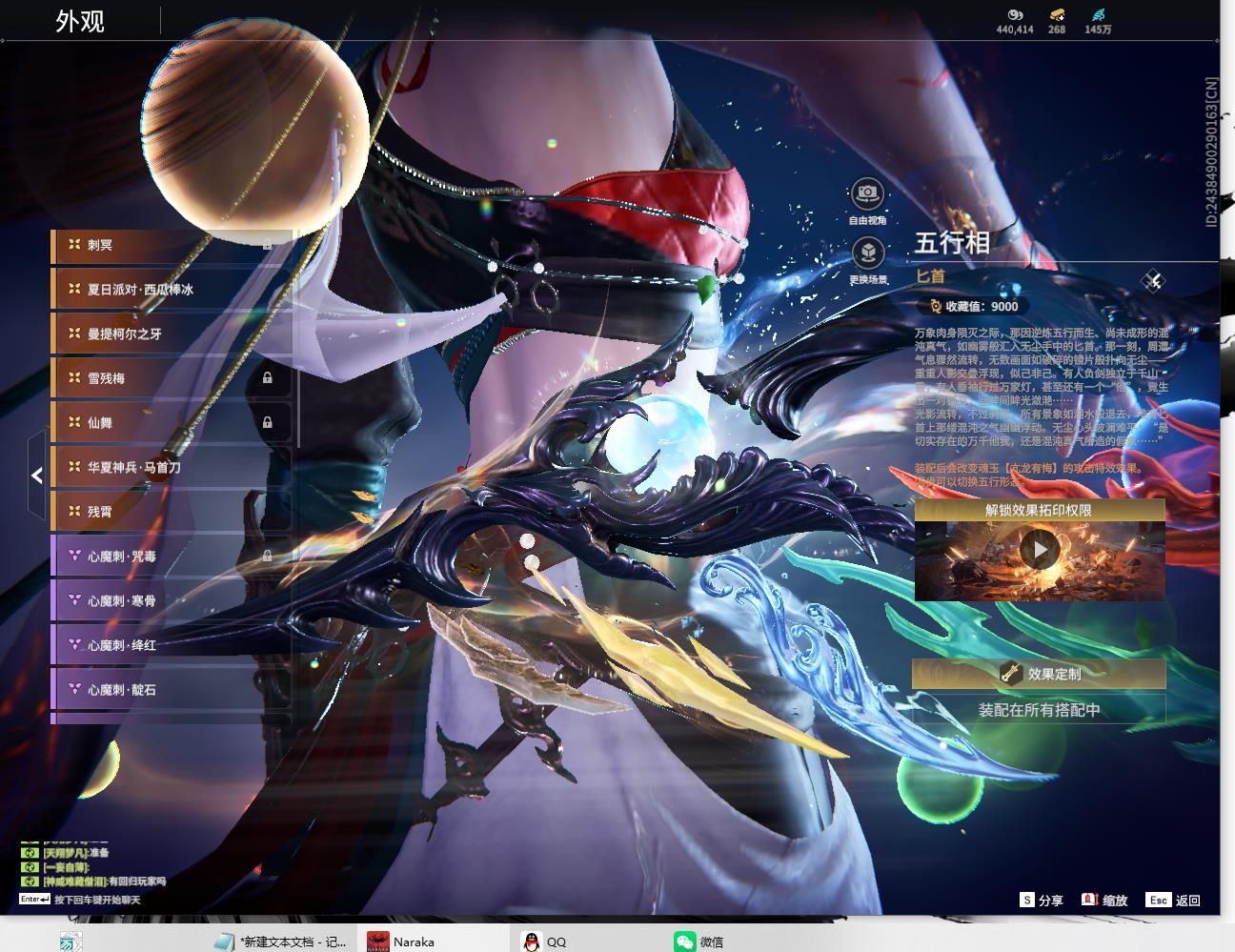Screen dimensions: 1235x952
Task: Click the silver coin currency icon
Action: pos(1015,14)
